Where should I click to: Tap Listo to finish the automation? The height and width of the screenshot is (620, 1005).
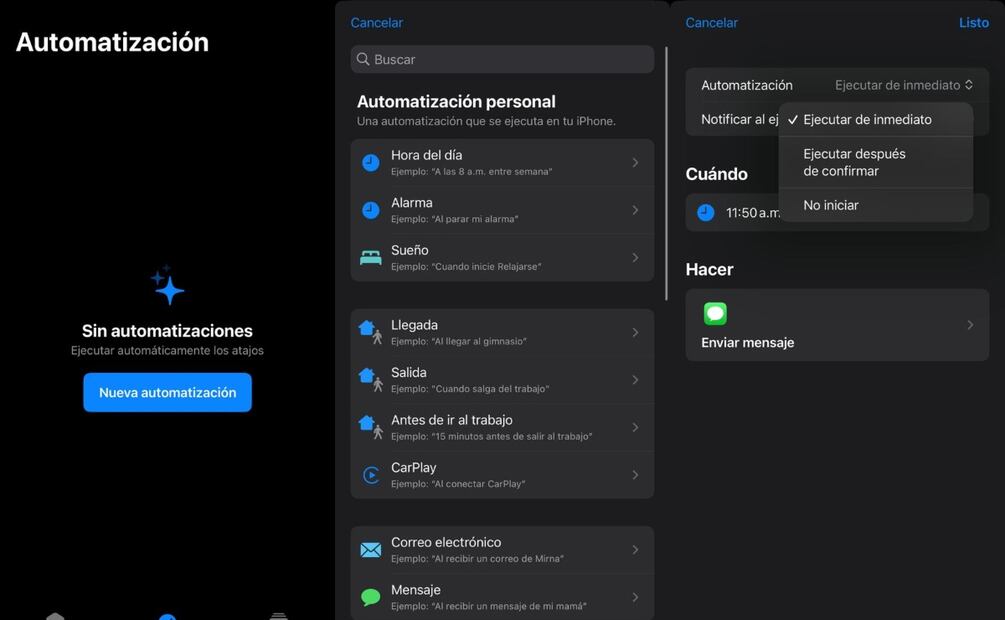(x=973, y=23)
